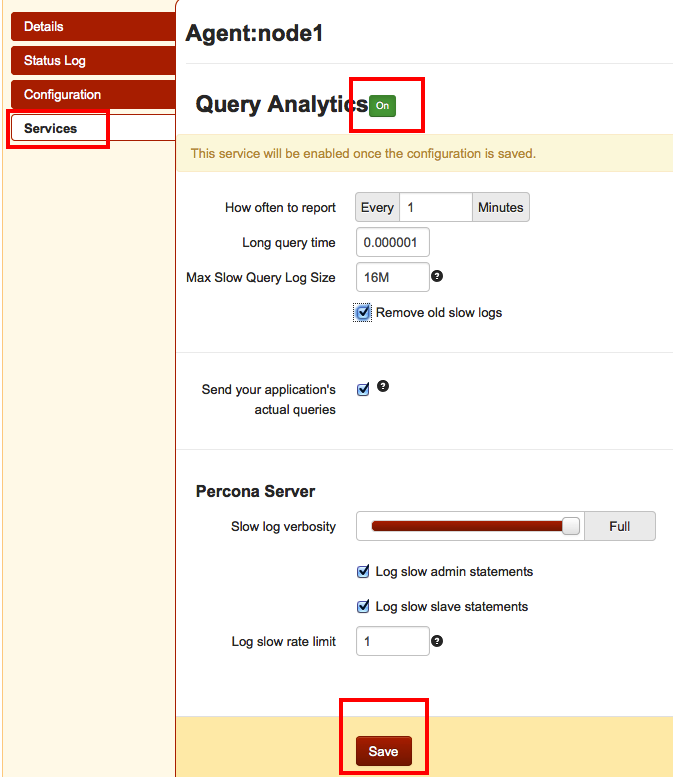Image resolution: width=673 pixels, height=777 pixels.
Task: Open help for Max Slow Query Log Size
Action: (437, 277)
